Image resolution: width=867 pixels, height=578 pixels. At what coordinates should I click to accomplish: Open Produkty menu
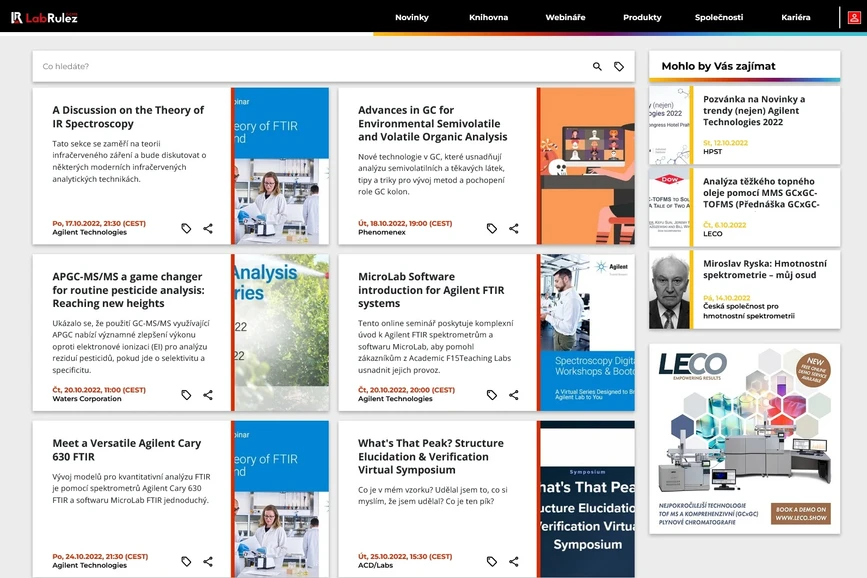click(642, 18)
